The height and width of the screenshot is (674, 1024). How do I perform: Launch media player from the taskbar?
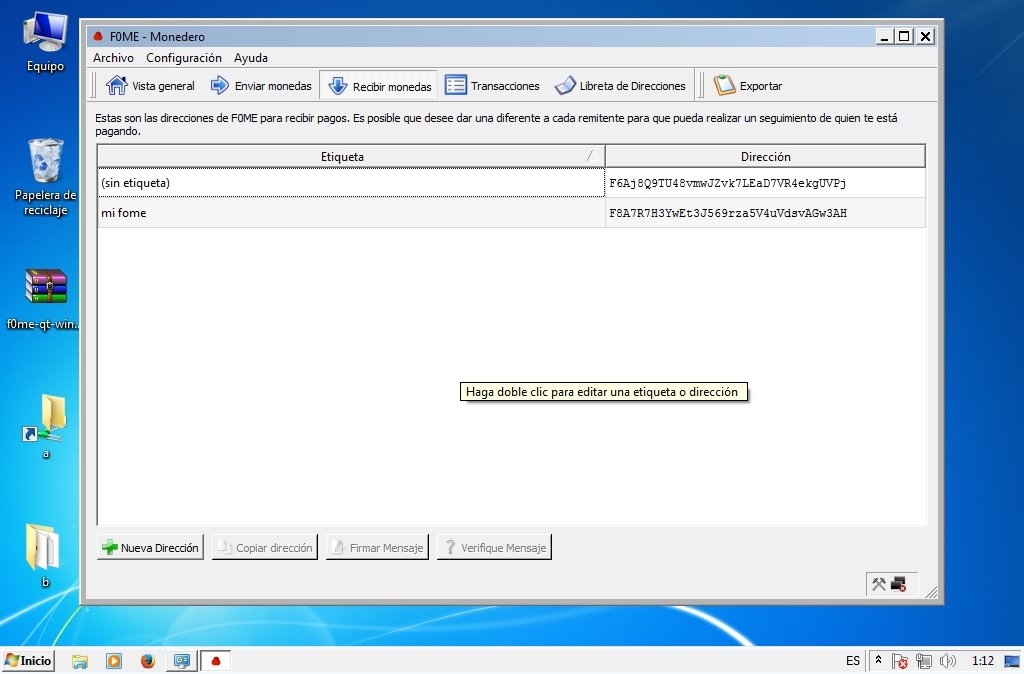pos(114,661)
